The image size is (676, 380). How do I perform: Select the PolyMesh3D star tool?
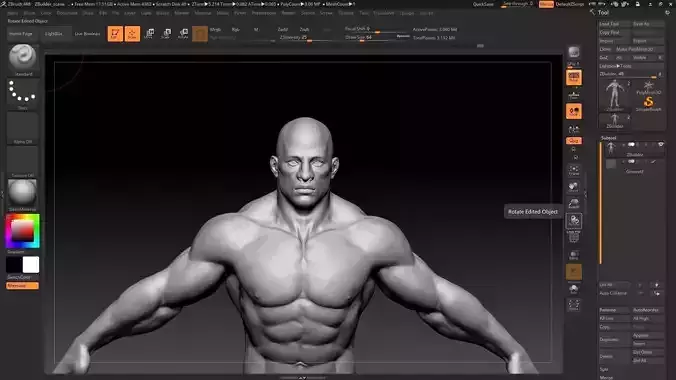(648, 87)
